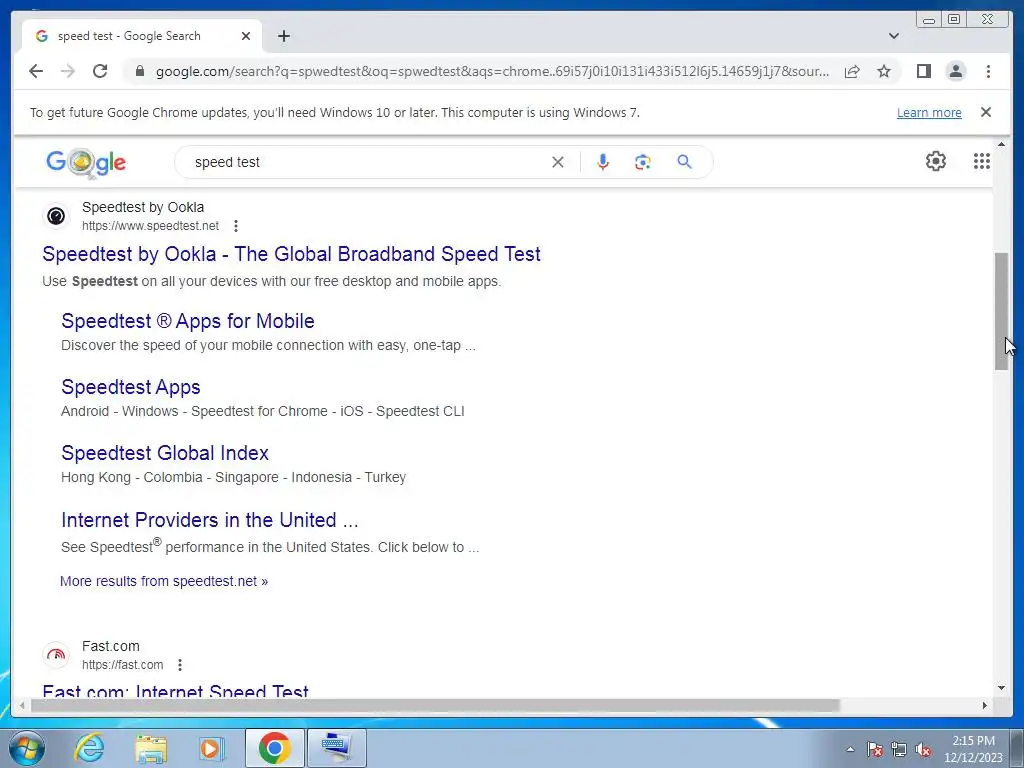
Task: Click the padlock site info icon
Action: (139, 71)
